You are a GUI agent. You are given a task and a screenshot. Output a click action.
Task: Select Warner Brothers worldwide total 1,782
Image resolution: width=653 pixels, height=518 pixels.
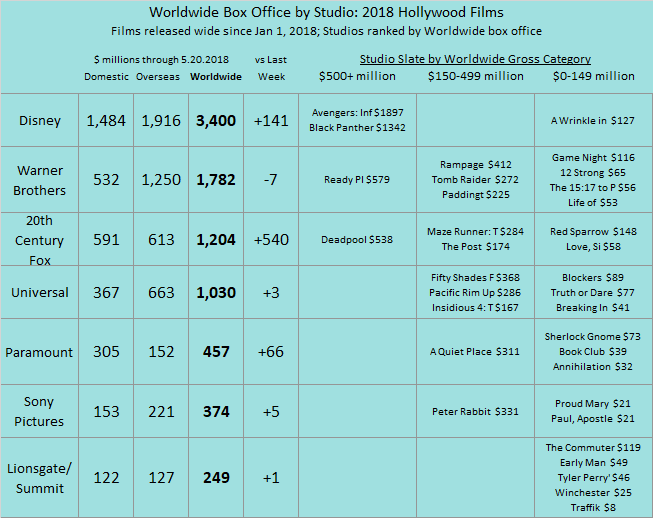tap(216, 180)
